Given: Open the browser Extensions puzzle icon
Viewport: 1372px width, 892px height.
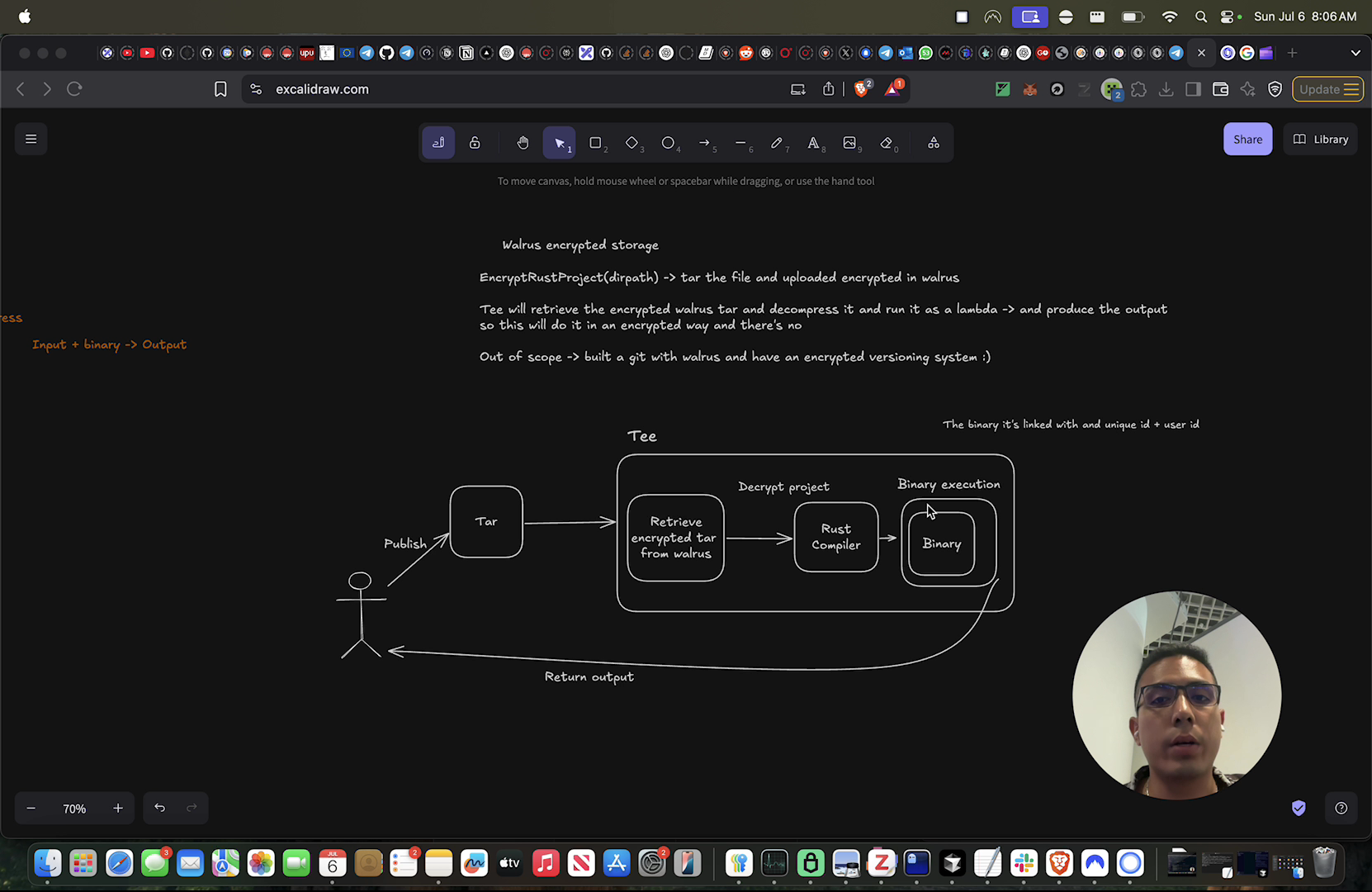Looking at the screenshot, I should (1138, 89).
